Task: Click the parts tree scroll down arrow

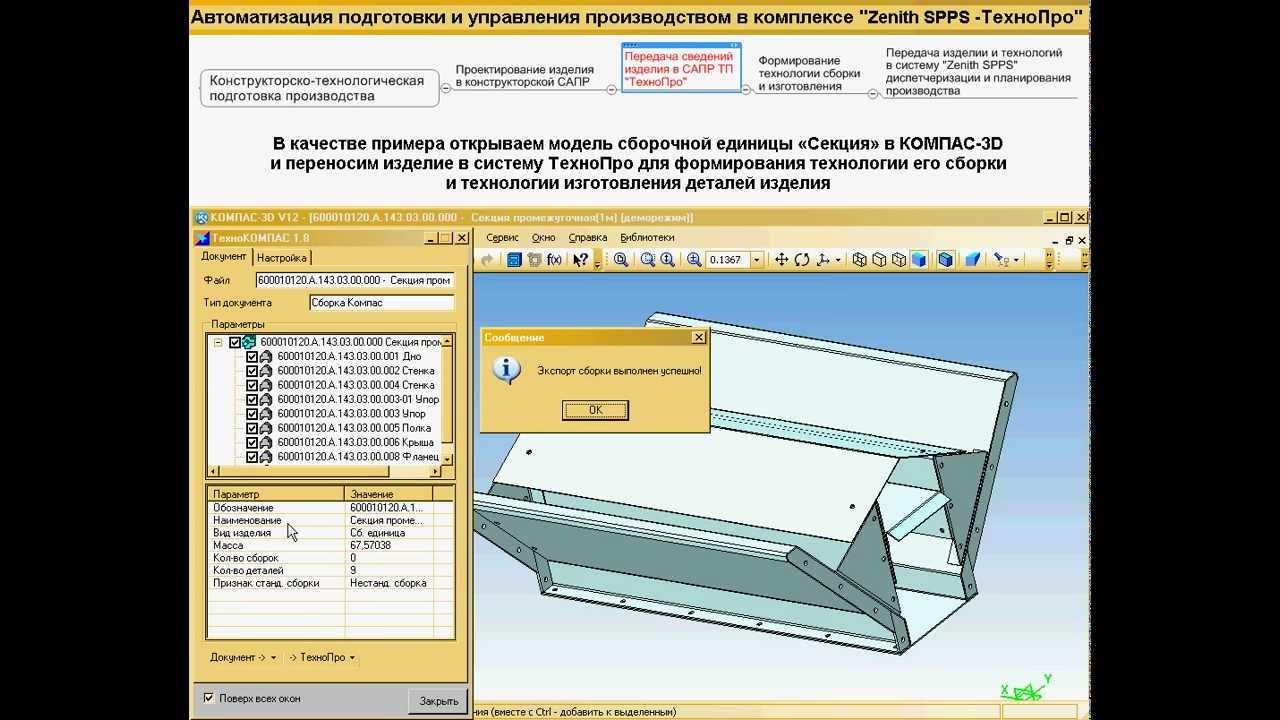Action: (448, 459)
